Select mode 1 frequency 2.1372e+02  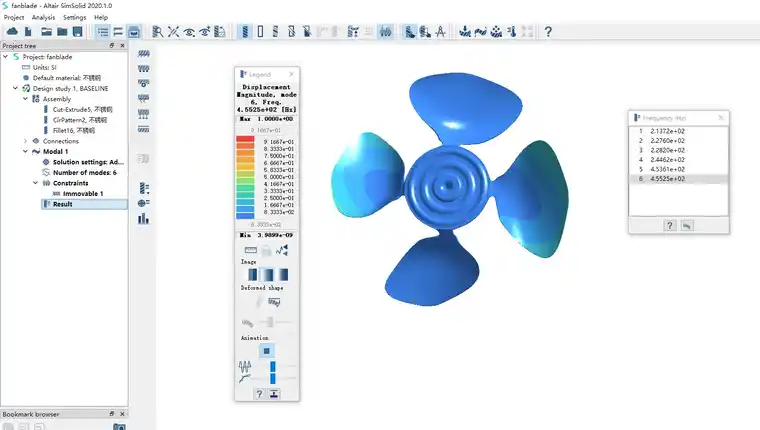point(679,131)
